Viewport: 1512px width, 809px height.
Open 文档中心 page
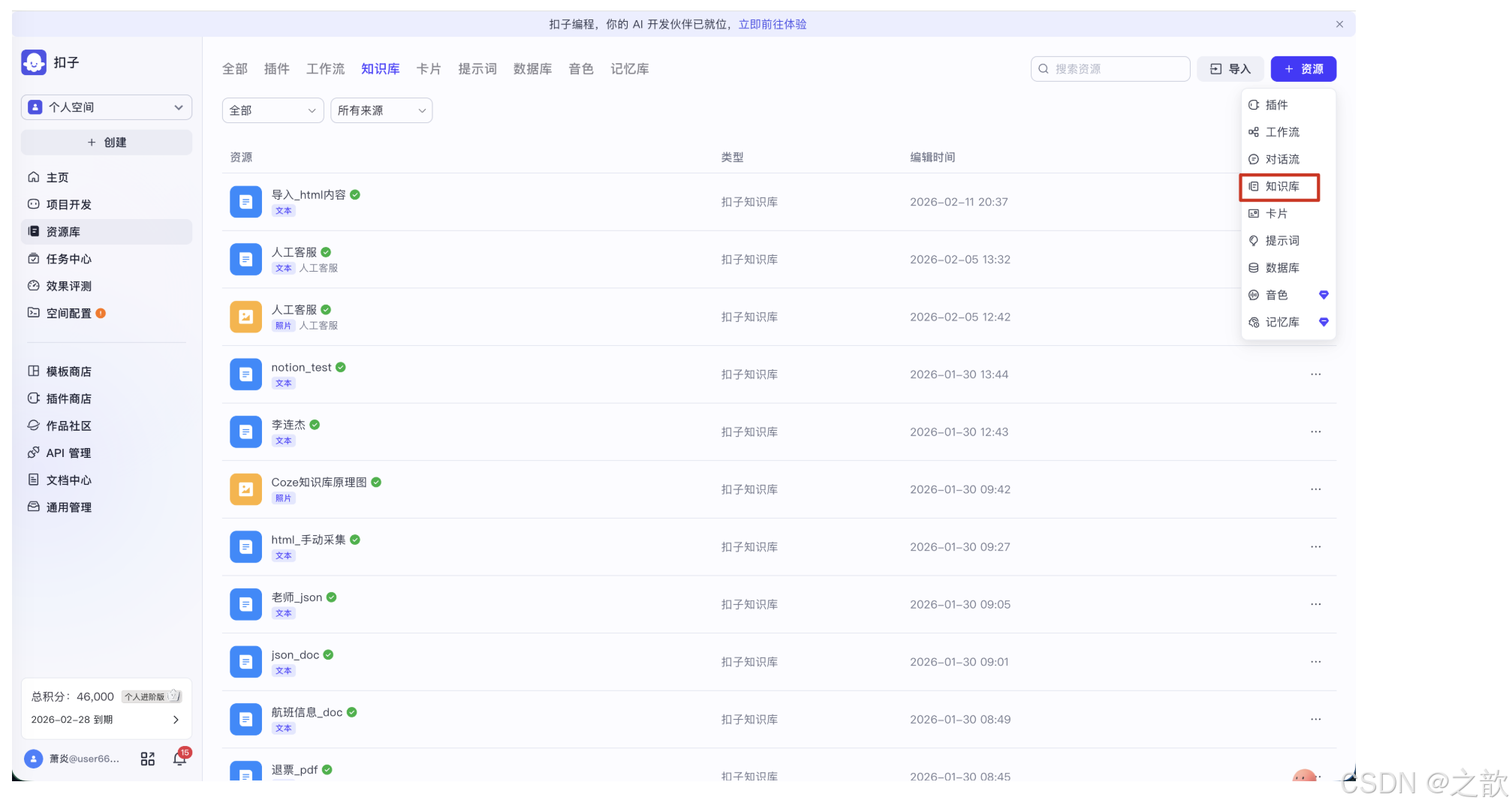click(106, 480)
